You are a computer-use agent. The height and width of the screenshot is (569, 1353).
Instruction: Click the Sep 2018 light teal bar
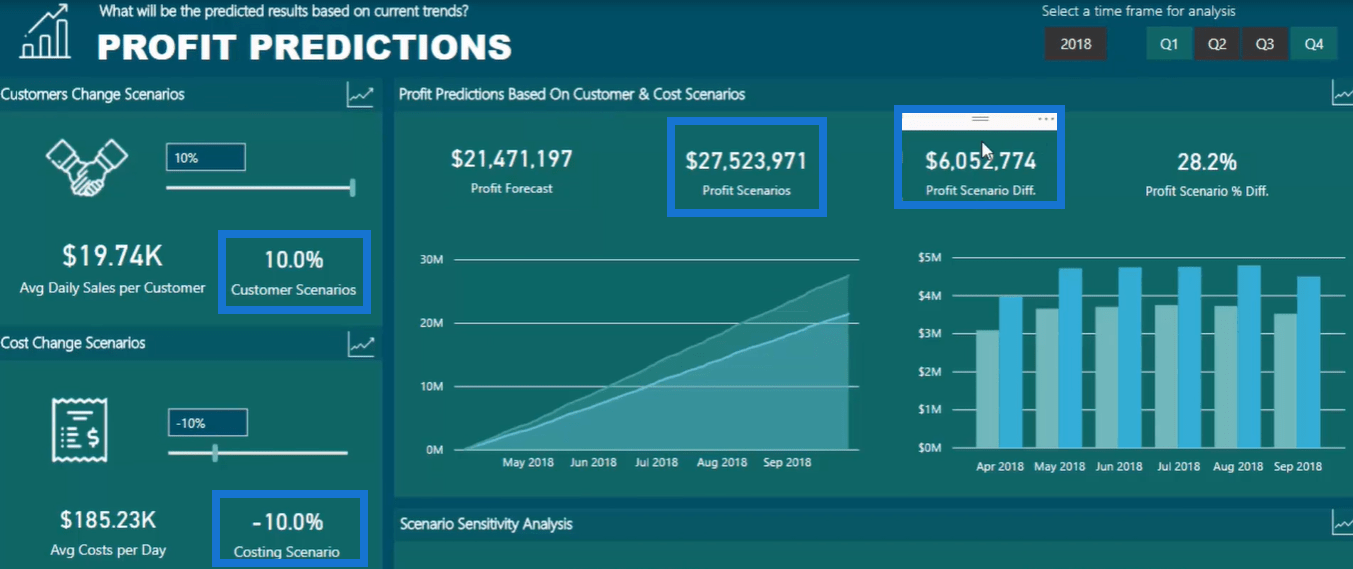[x=1285, y=381]
